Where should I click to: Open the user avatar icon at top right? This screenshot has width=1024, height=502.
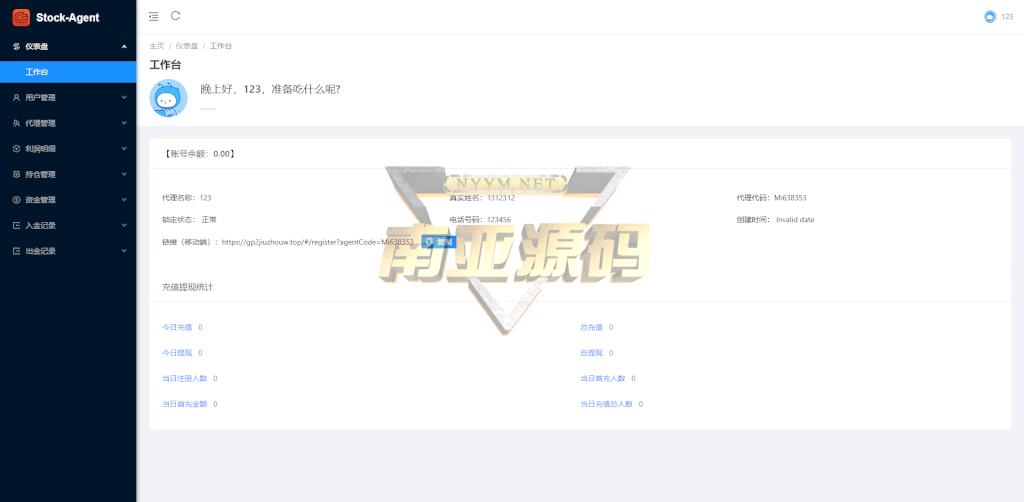pos(990,16)
